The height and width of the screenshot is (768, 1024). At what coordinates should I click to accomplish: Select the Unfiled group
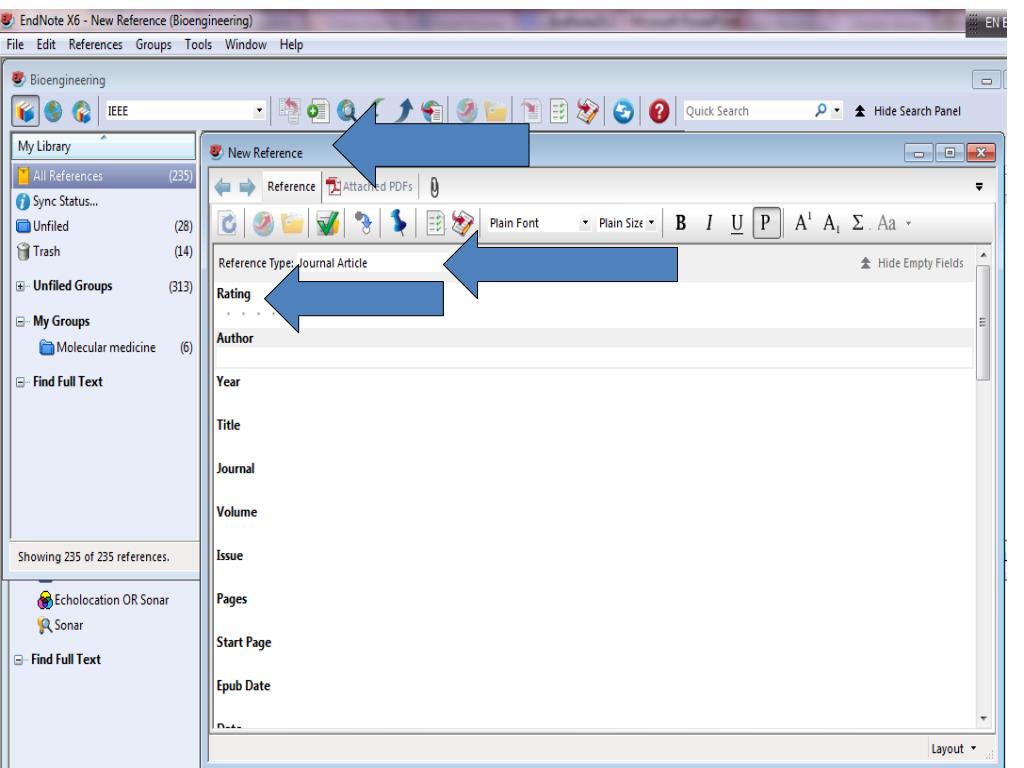point(104,227)
